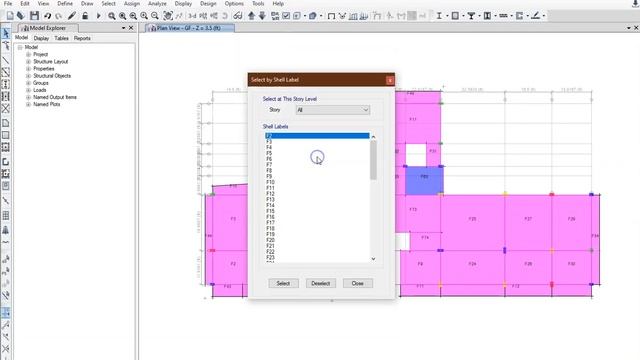Collapse the Model root tree node
The image size is (640, 360).
(20, 47)
